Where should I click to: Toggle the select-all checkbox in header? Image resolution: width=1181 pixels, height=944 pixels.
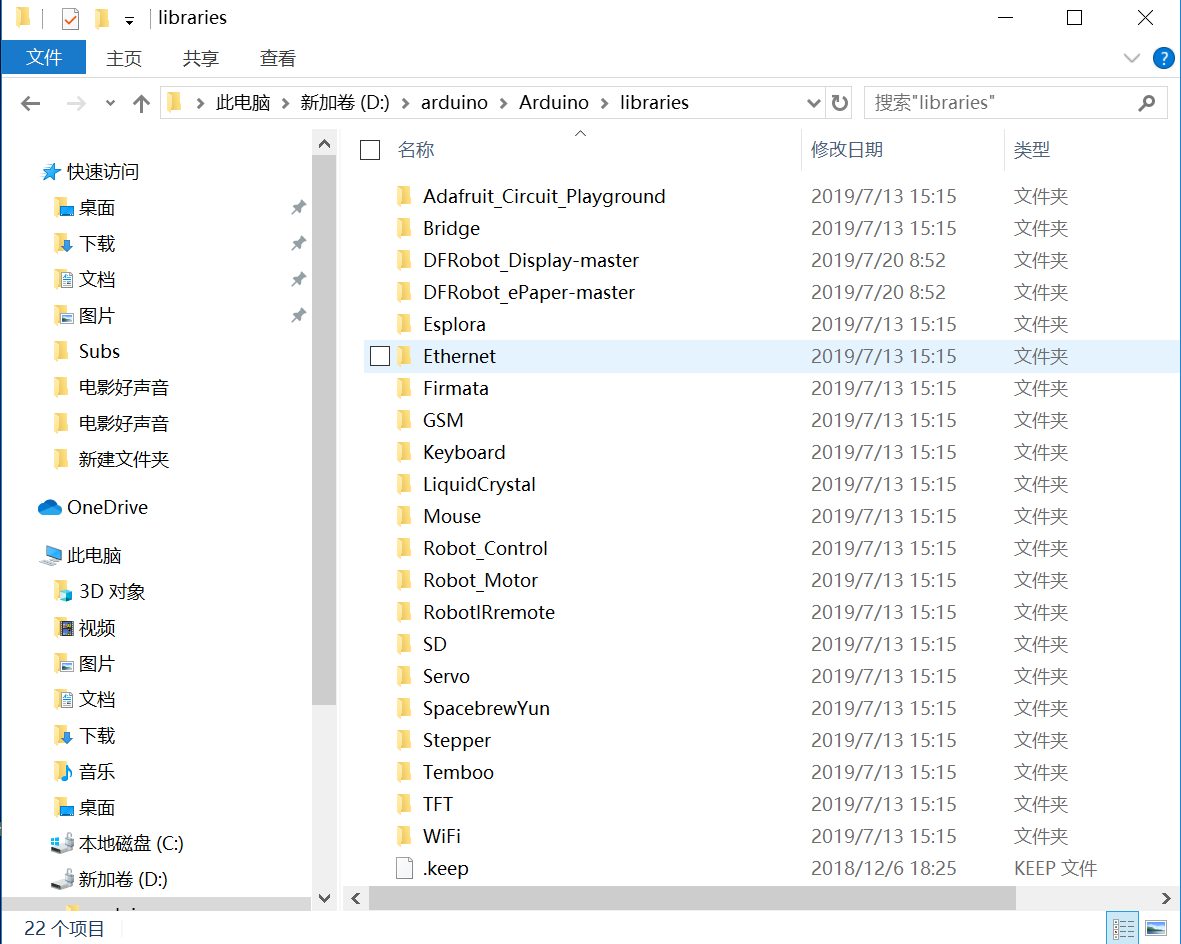coord(370,150)
